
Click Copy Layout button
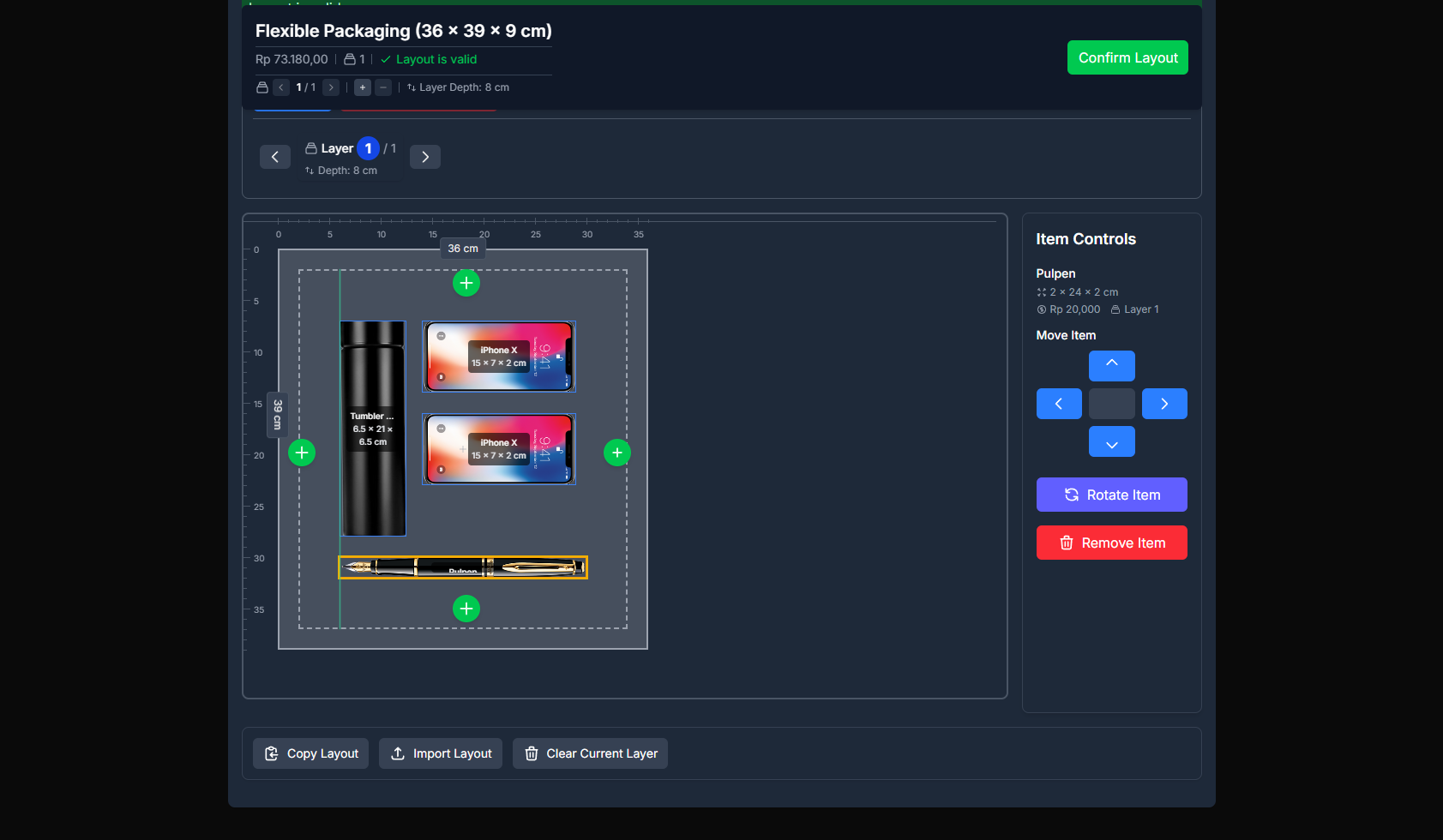point(310,753)
